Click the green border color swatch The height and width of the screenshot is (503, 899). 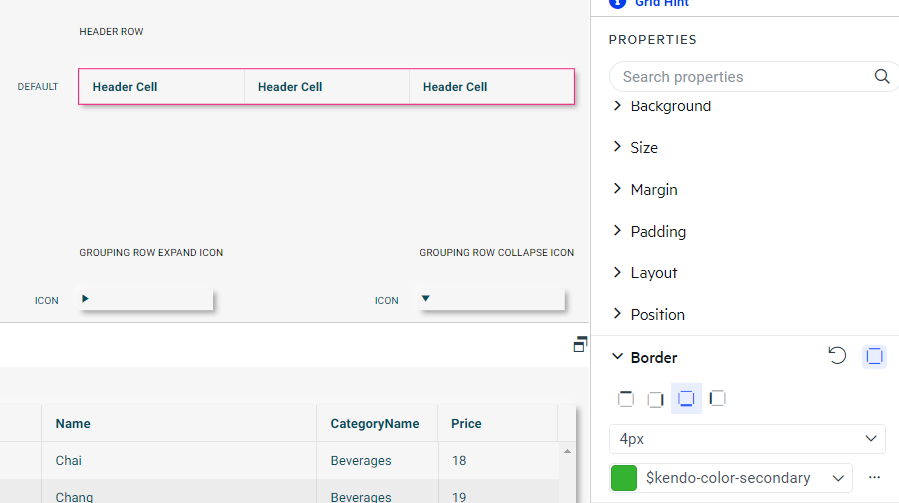624,478
